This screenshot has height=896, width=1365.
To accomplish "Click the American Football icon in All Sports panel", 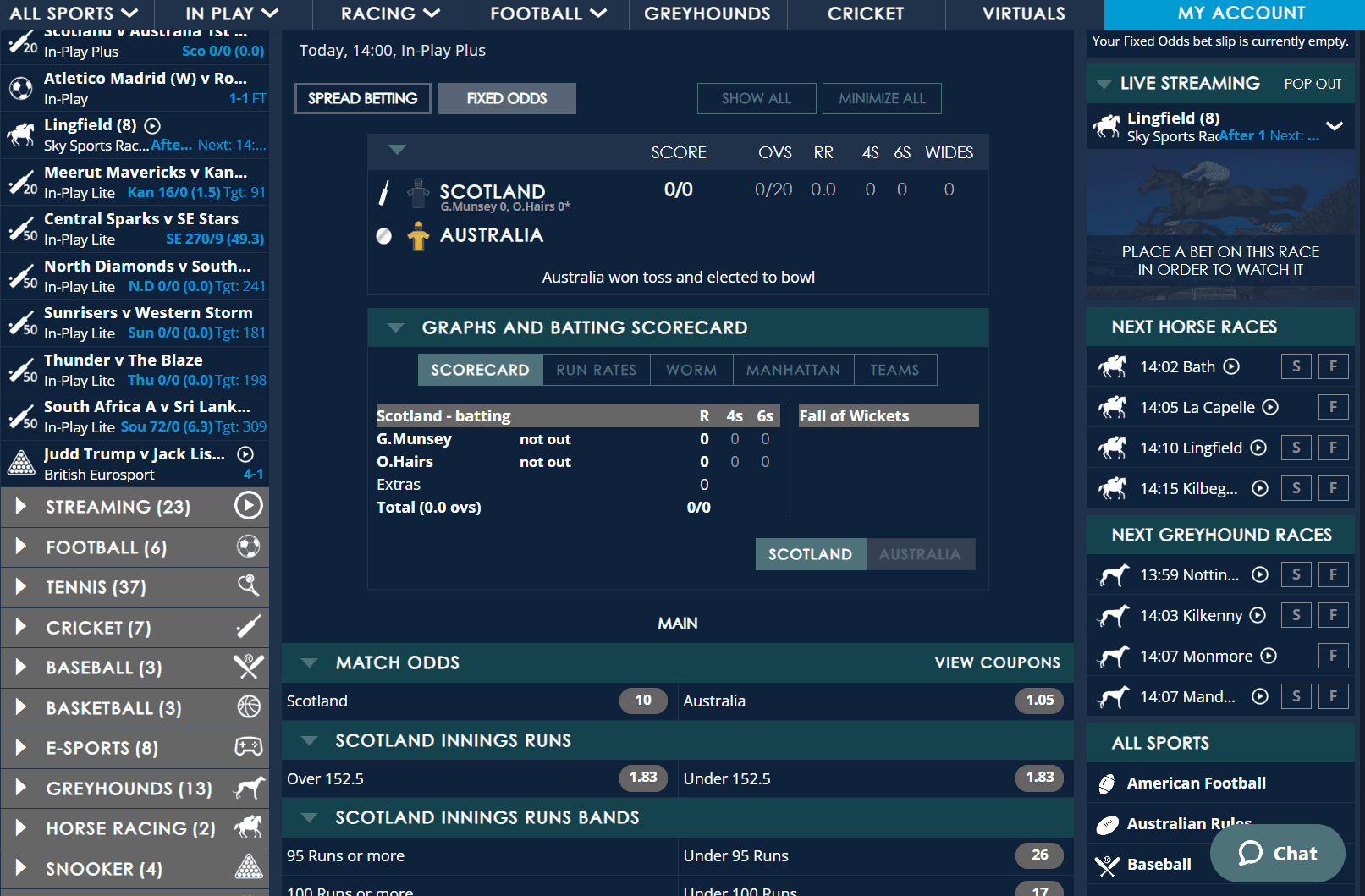I will [x=1105, y=783].
